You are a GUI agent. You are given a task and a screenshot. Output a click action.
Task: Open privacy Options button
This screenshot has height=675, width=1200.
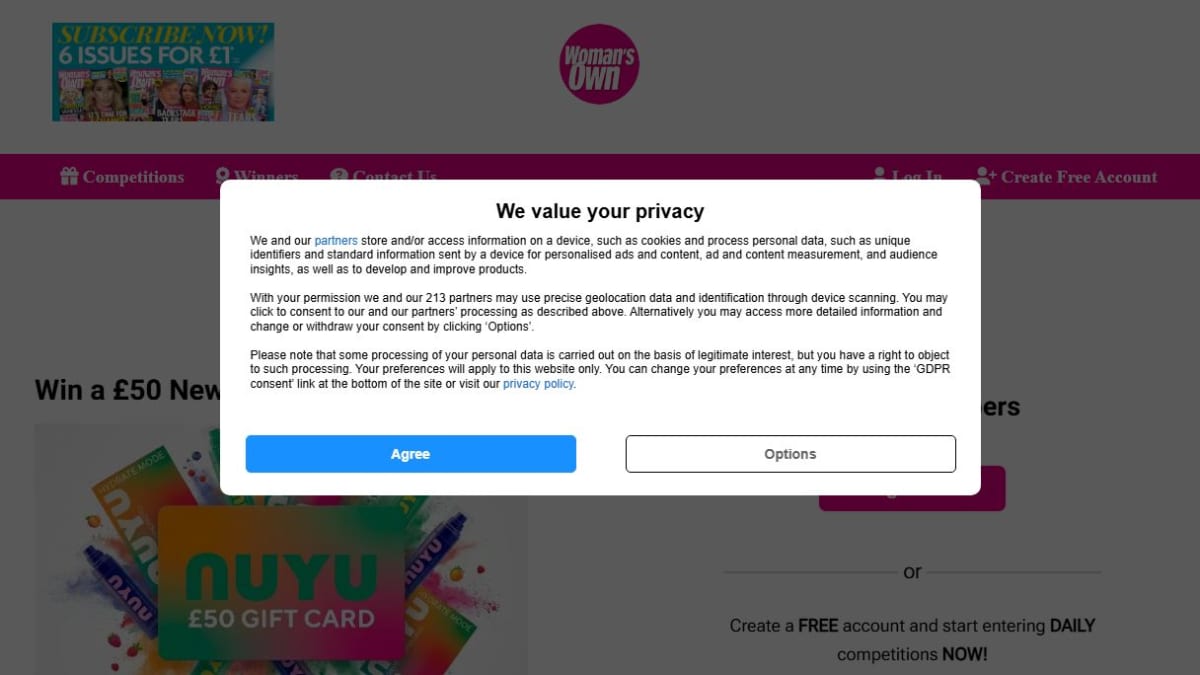[790, 454]
